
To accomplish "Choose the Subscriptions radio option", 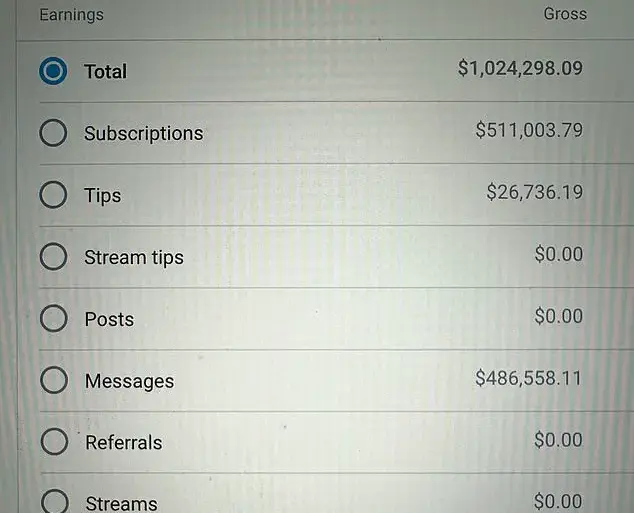I will [54, 133].
